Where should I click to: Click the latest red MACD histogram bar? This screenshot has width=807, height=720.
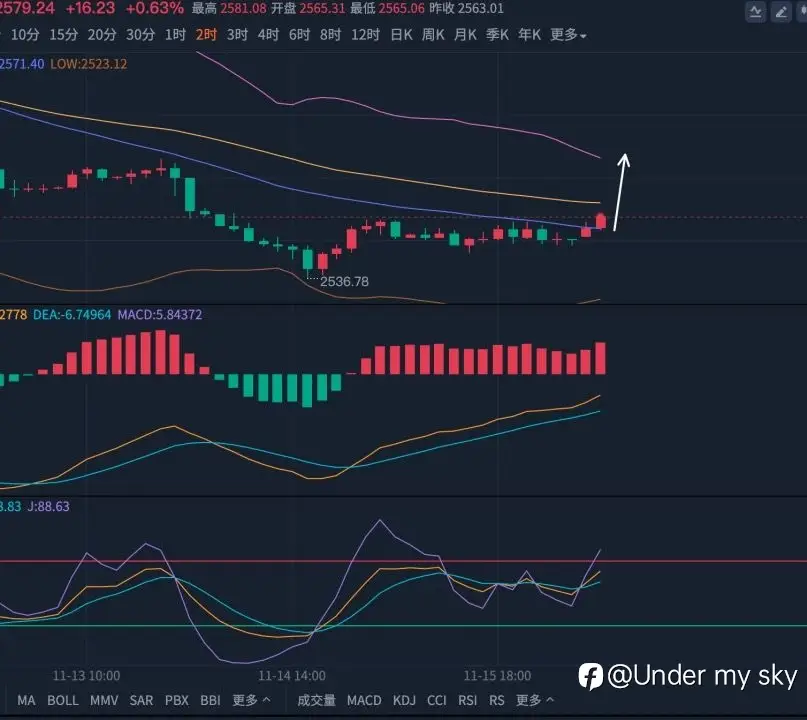[x=600, y=358]
